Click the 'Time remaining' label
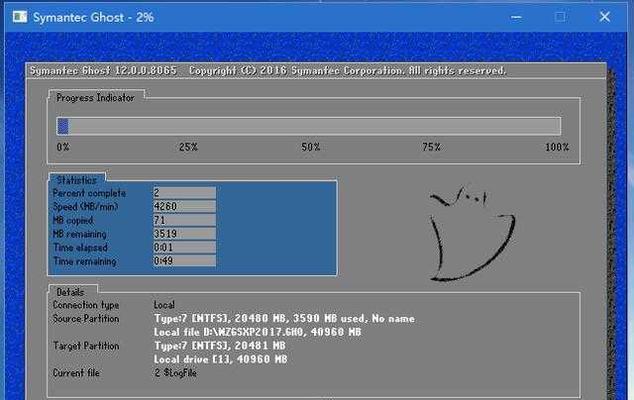 coord(85,261)
